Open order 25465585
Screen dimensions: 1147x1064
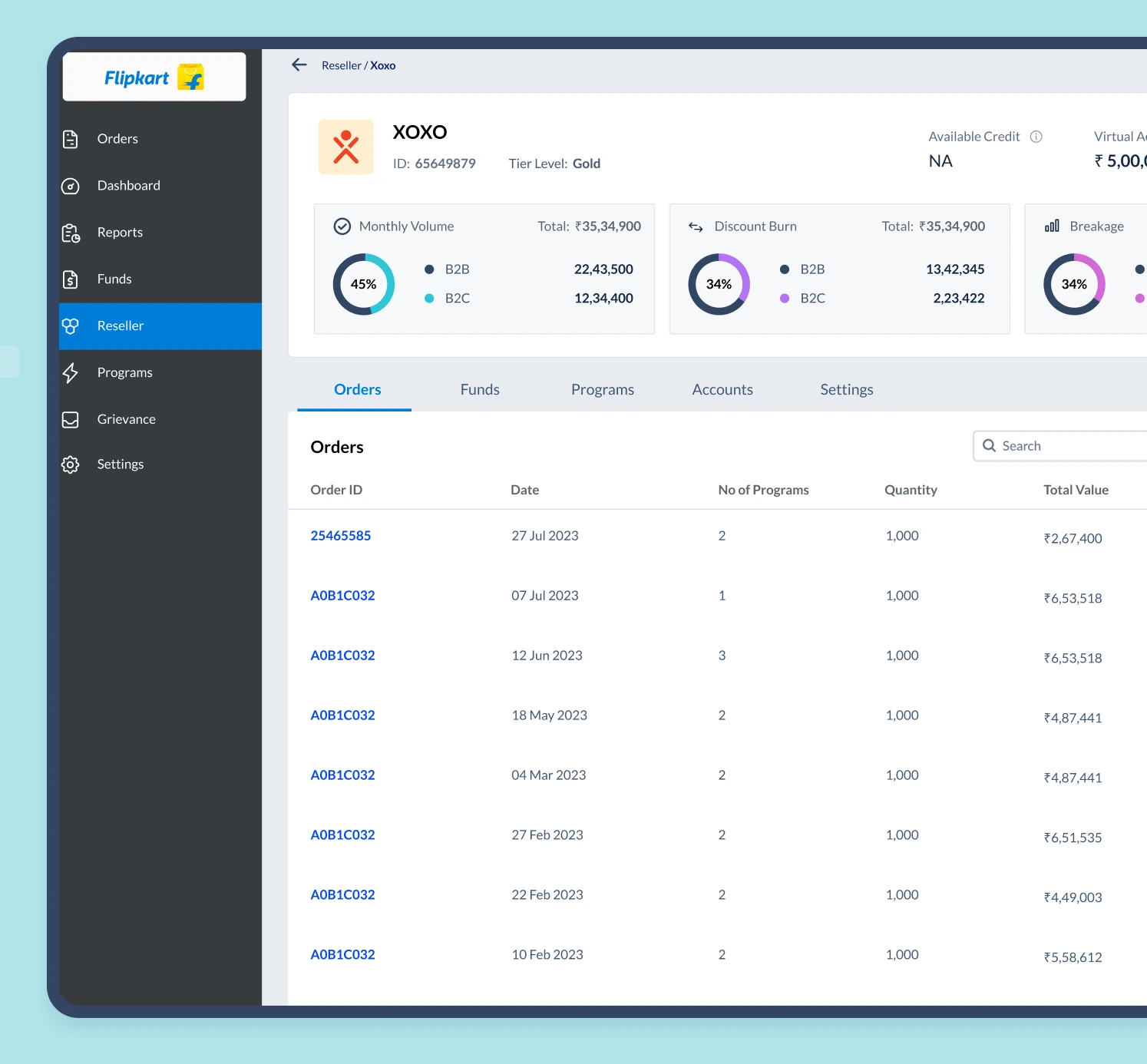point(341,536)
